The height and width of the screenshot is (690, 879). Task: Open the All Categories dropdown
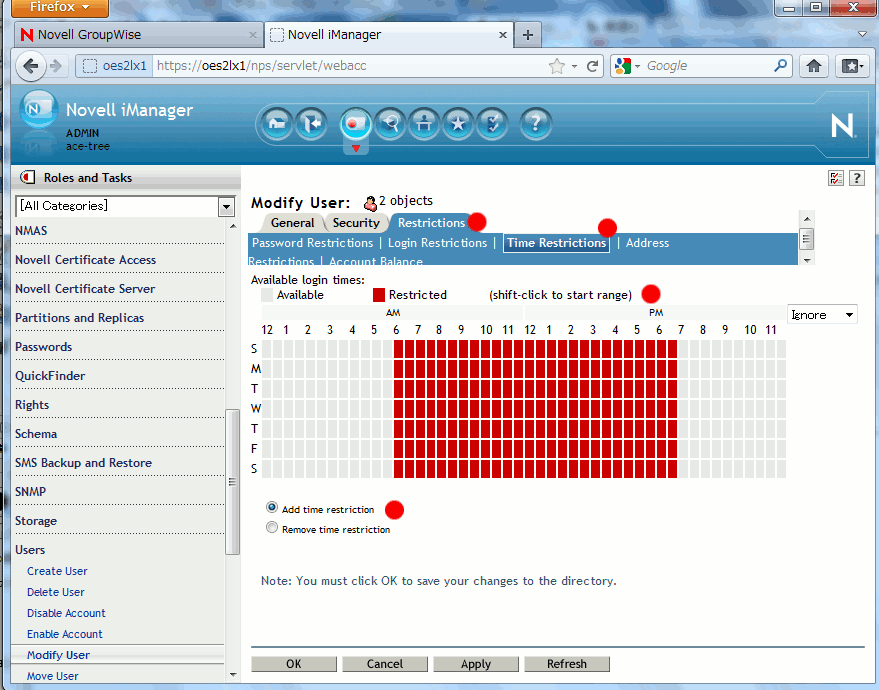click(x=226, y=206)
